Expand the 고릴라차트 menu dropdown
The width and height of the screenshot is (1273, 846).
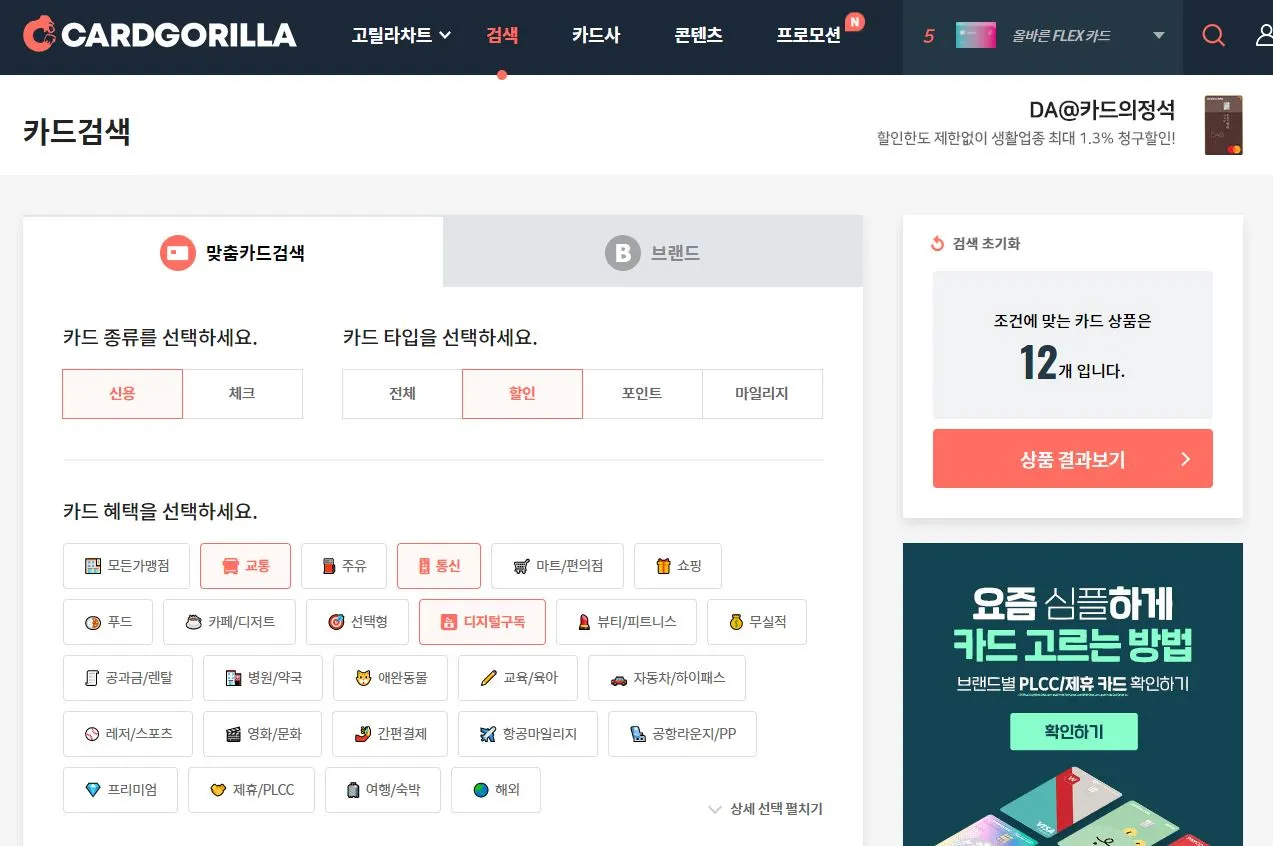[401, 36]
